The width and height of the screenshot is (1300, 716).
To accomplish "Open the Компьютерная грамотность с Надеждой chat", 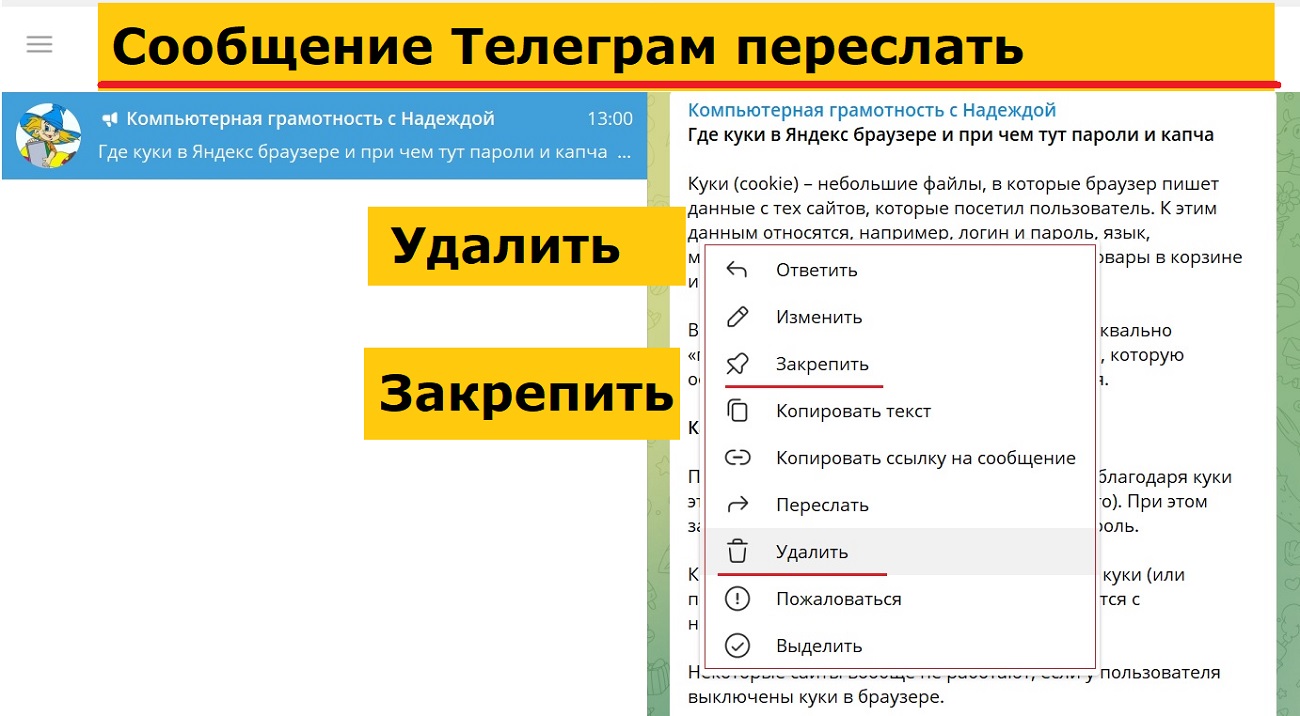I will point(325,136).
